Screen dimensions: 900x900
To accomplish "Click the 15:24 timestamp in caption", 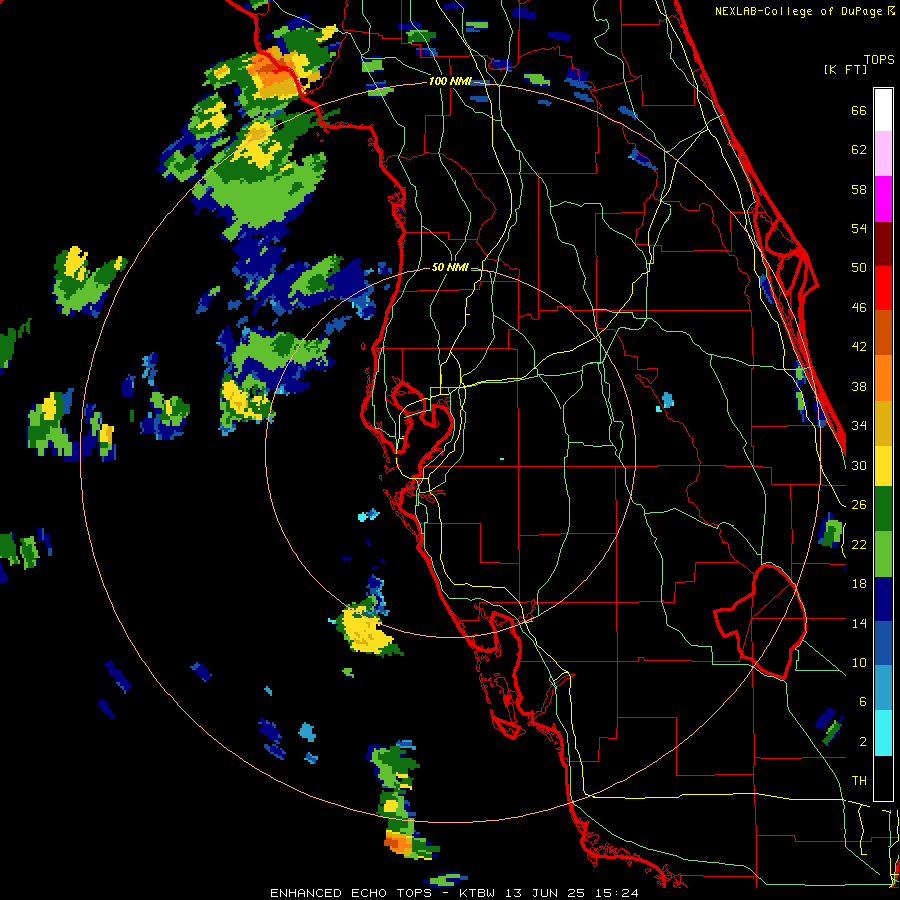I will pyautogui.click(x=616, y=893).
